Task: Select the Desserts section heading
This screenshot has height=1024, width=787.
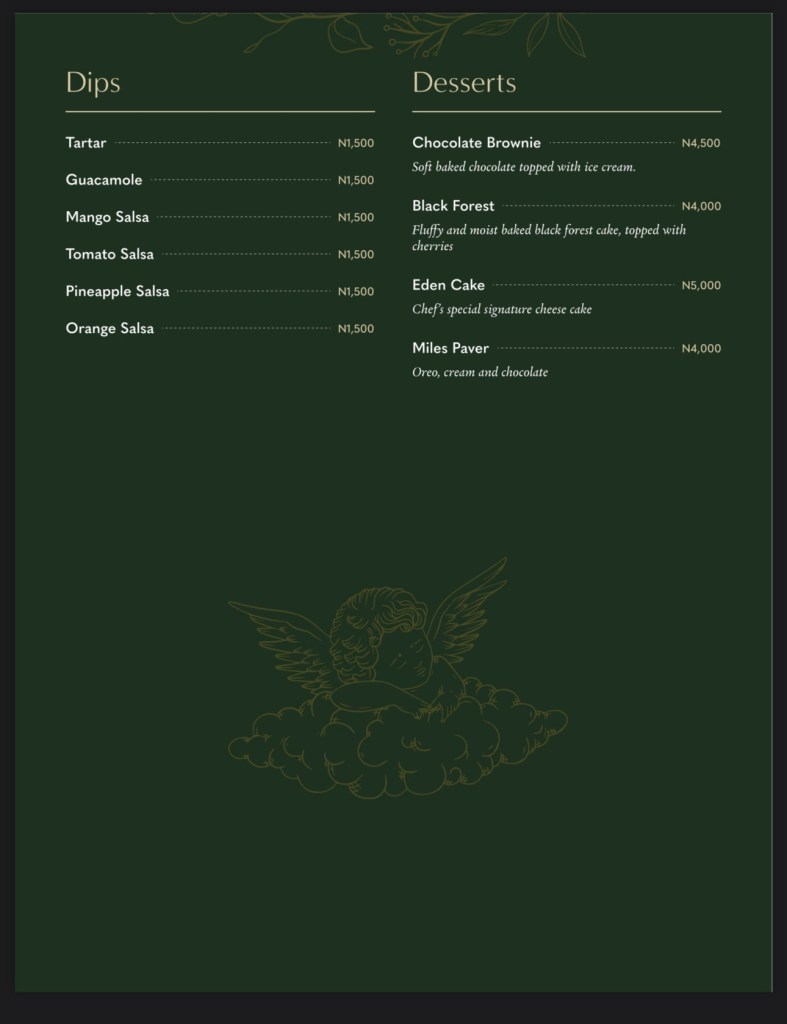Action: [464, 82]
